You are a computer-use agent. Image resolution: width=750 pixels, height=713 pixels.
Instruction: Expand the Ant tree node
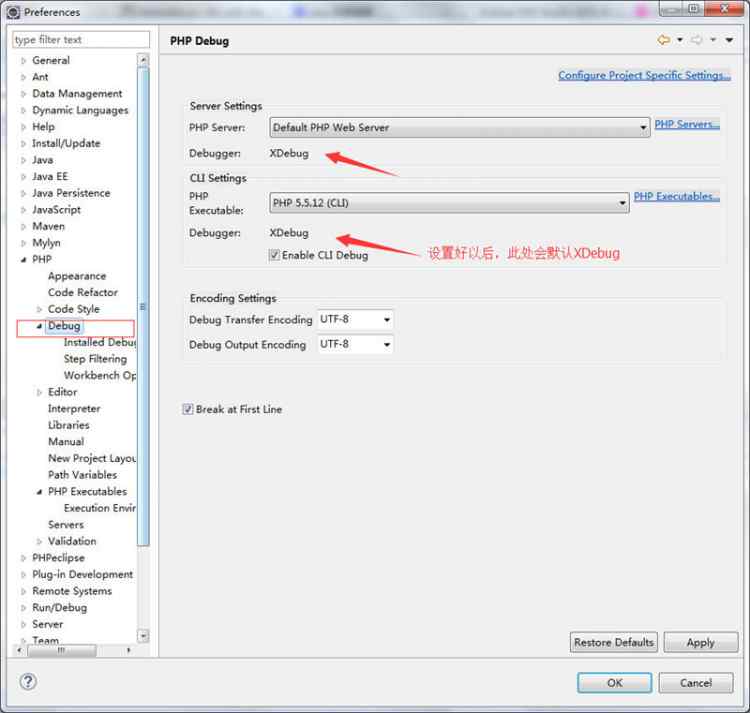pos(23,77)
